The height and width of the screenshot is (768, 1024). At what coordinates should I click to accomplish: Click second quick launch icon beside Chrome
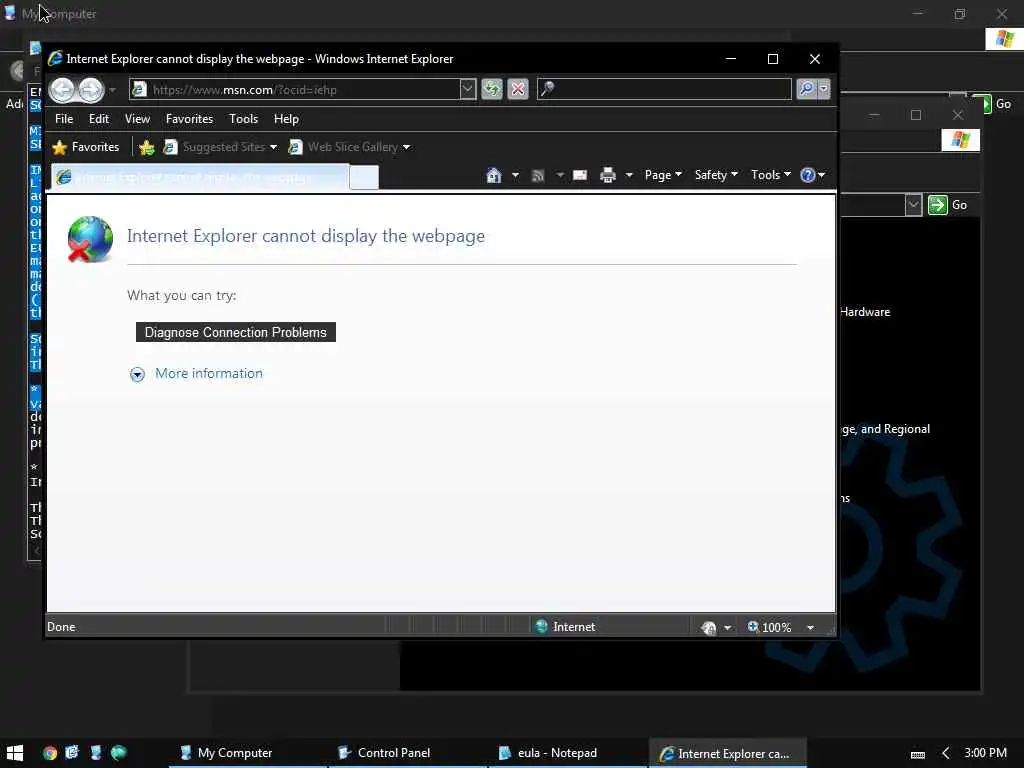72,752
